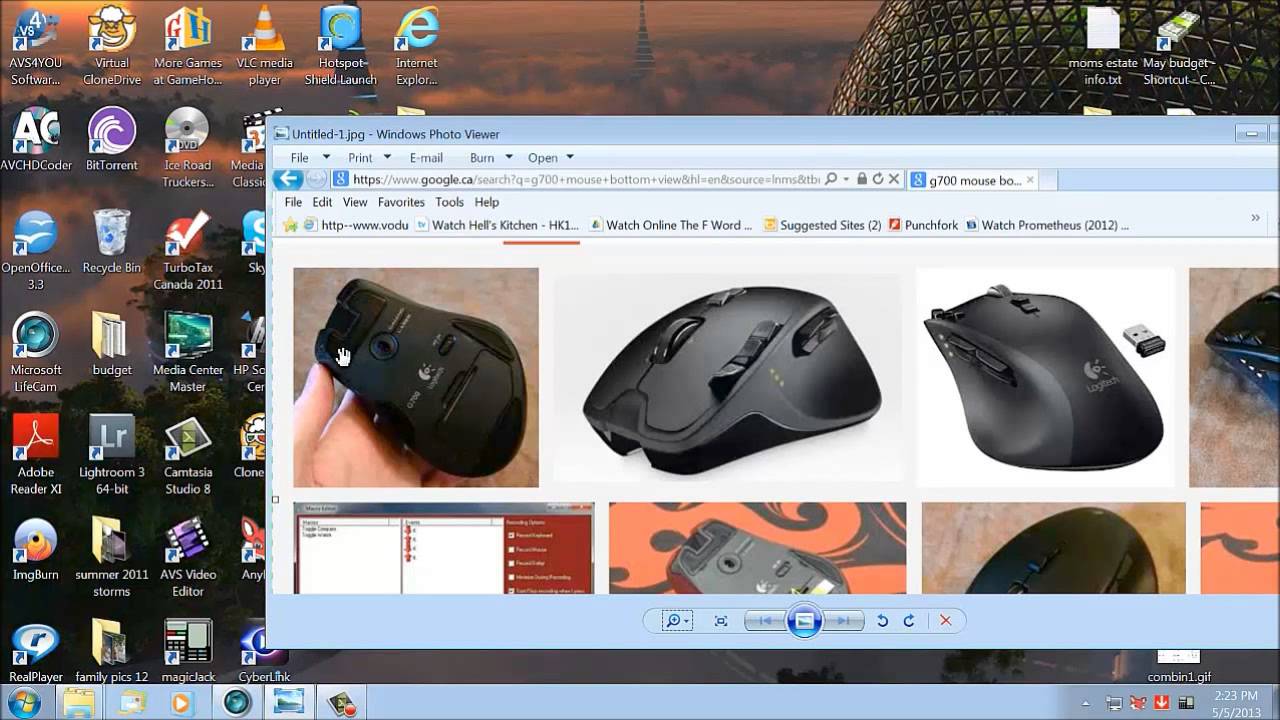Screen dimensions: 1280x720
Task: Launch ImgBurn desktop icon
Action: click(x=35, y=550)
